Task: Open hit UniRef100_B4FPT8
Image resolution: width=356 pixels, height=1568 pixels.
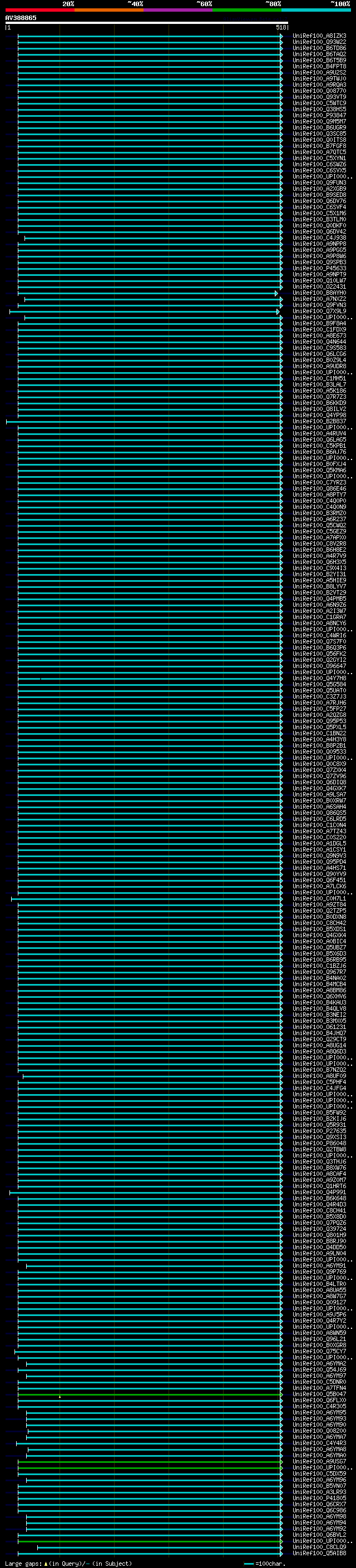Action: [x=319, y=66]
